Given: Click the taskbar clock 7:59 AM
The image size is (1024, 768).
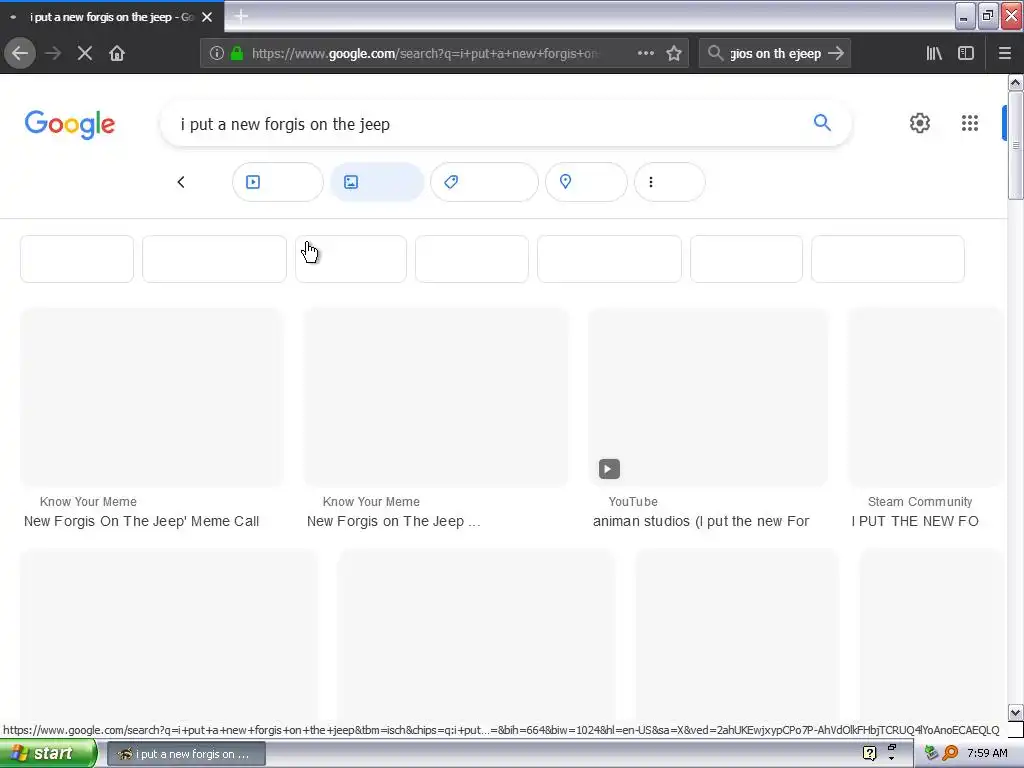Looking at the screenshot, I should (x=987, y=754).
